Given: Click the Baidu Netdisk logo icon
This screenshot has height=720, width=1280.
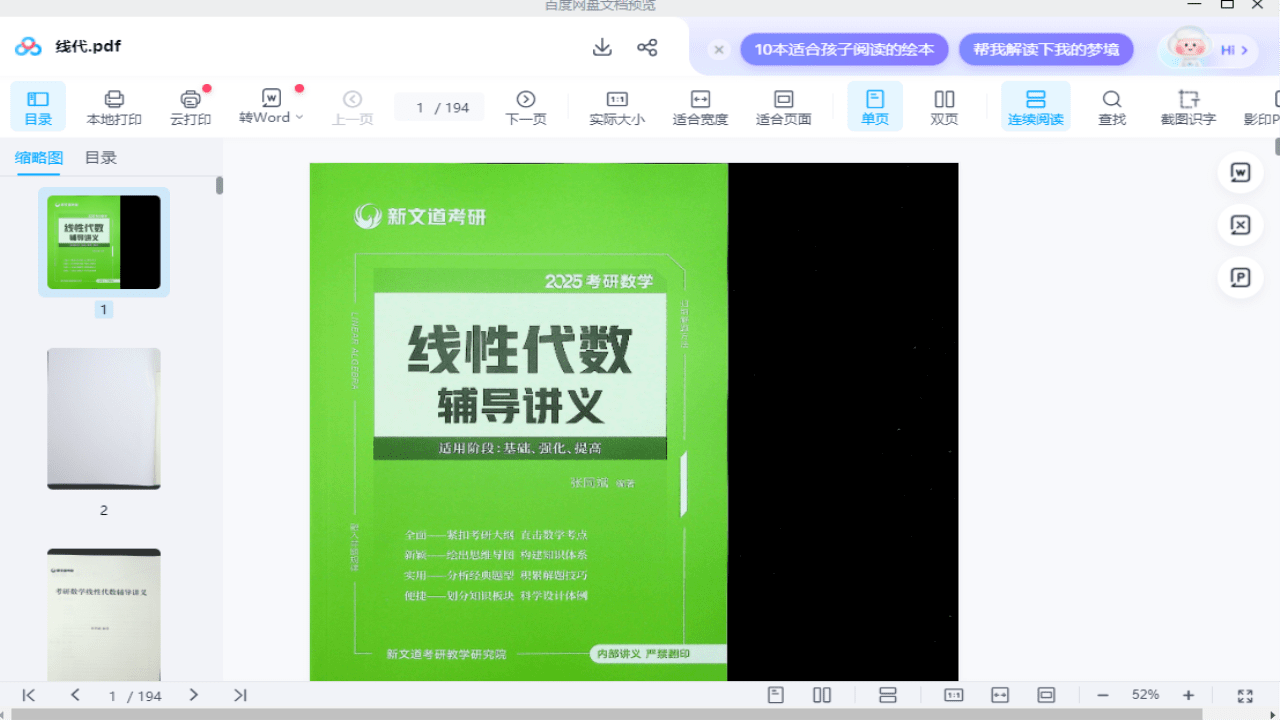Looking at the screenshot, I should pos(28,46).
